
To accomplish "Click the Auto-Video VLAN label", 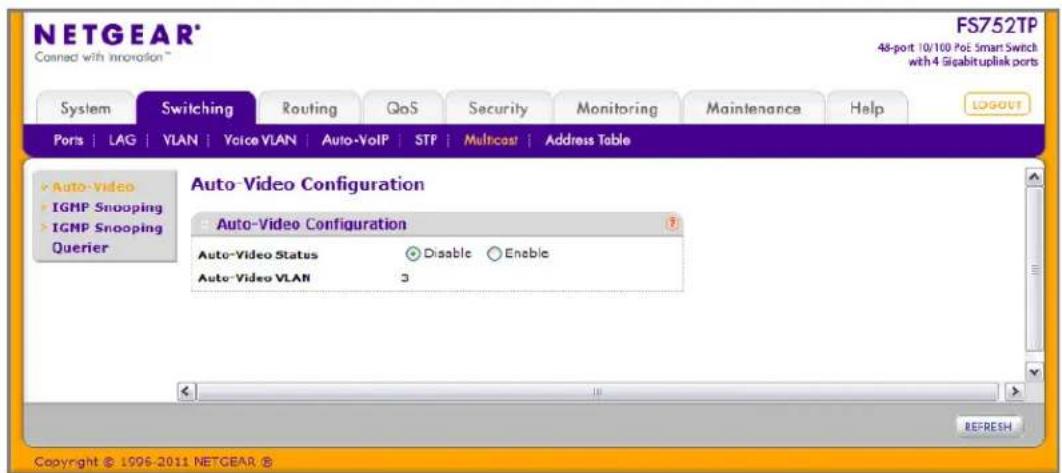I will point(253,277).
